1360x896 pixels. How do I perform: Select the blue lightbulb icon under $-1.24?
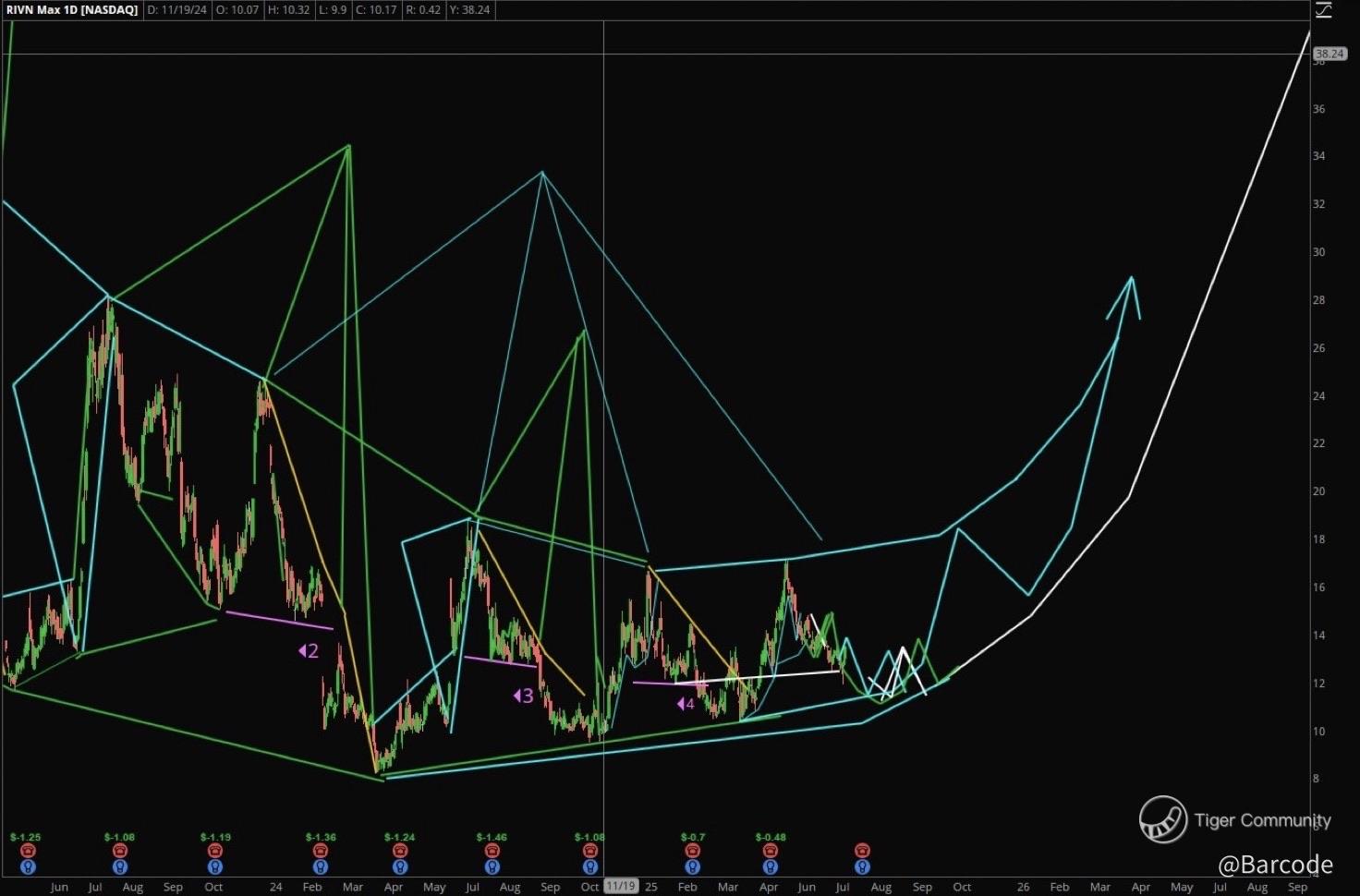400,867
